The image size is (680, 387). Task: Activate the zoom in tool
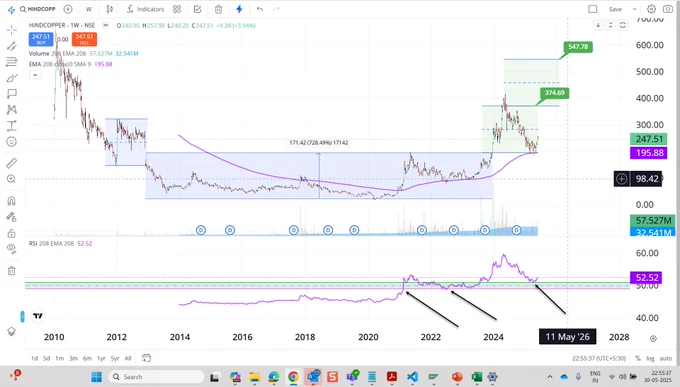pos(12,179)
